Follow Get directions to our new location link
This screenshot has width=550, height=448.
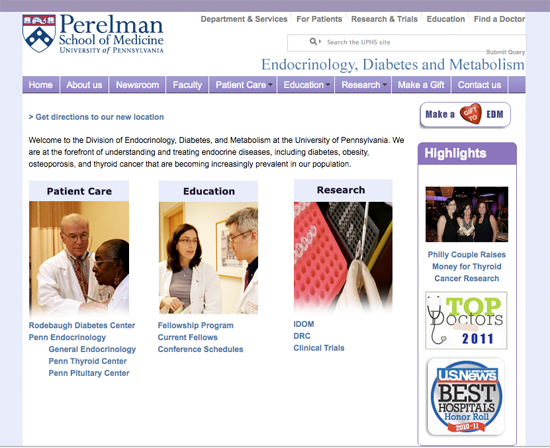96,117
